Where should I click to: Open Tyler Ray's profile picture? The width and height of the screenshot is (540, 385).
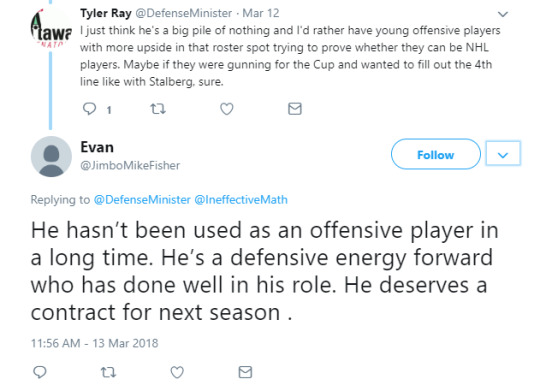coord(51,29)
